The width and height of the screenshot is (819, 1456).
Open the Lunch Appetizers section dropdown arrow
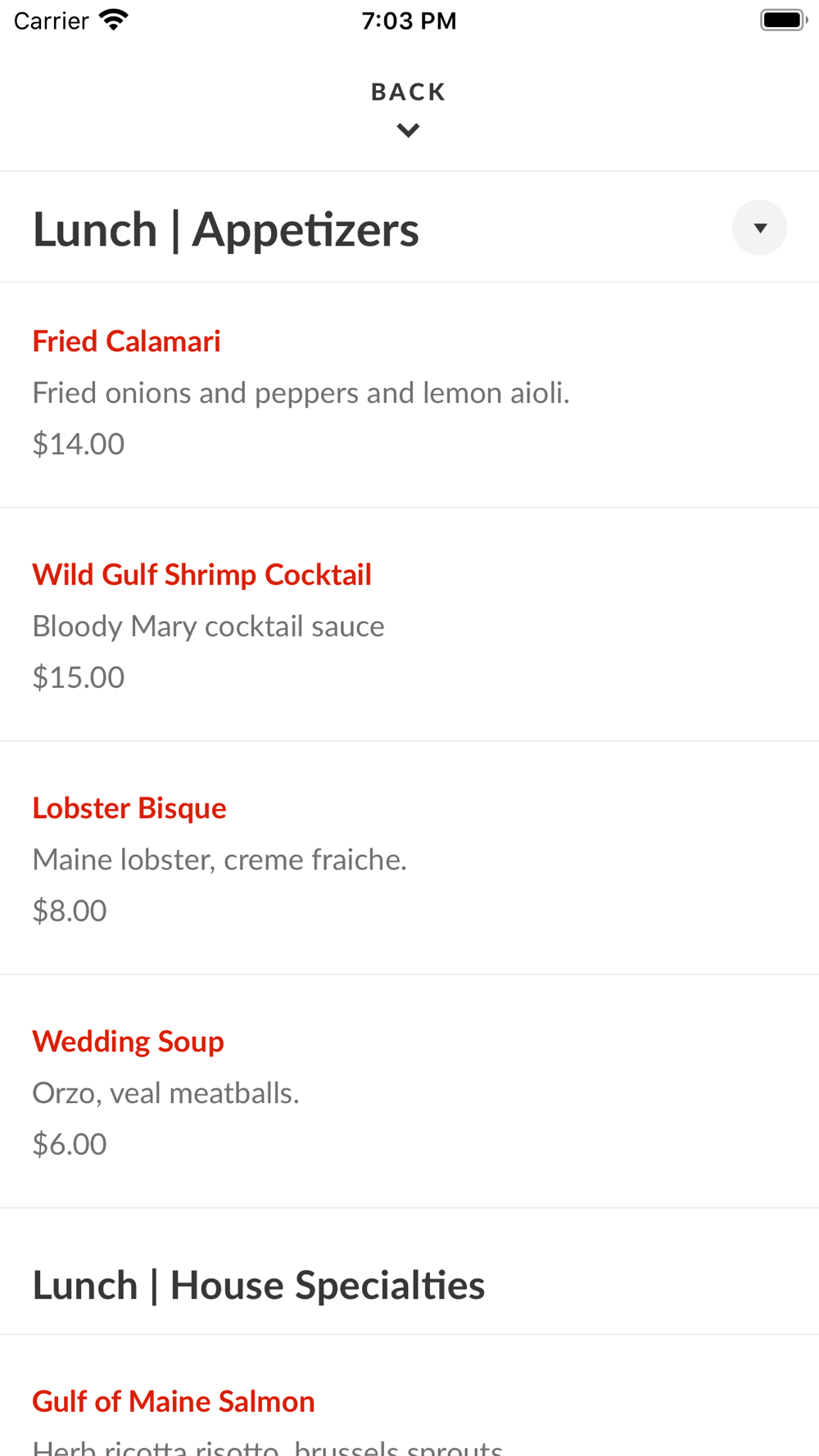pos(759,228)
